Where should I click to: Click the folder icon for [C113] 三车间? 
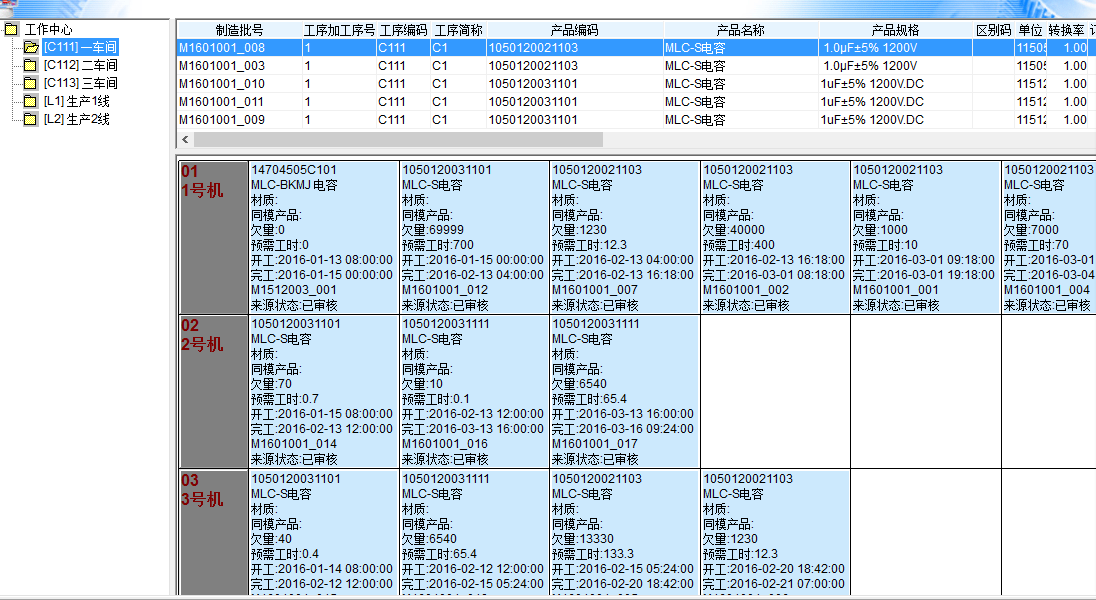[31, 83]
